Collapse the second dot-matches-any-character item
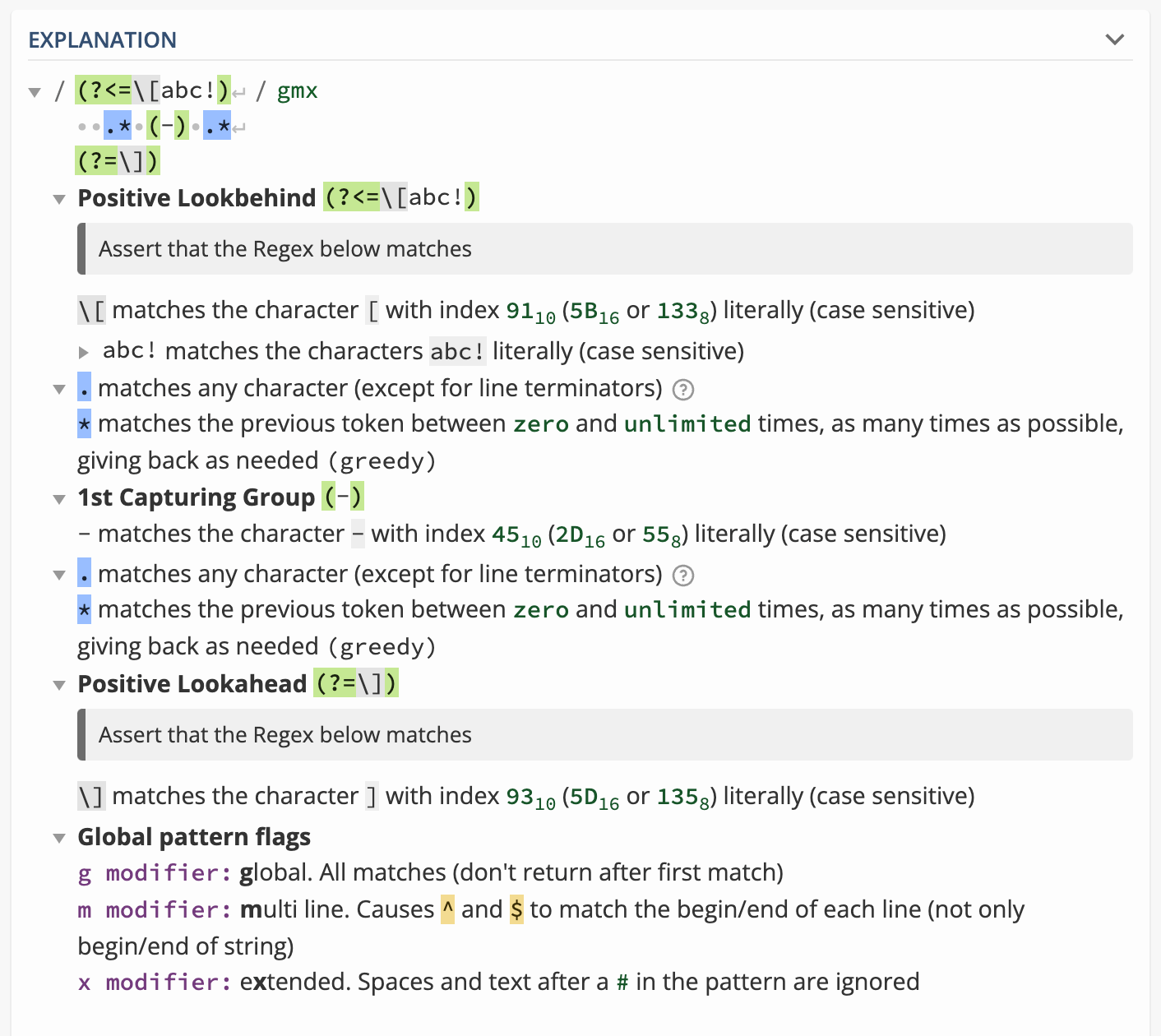 point(59,575)
